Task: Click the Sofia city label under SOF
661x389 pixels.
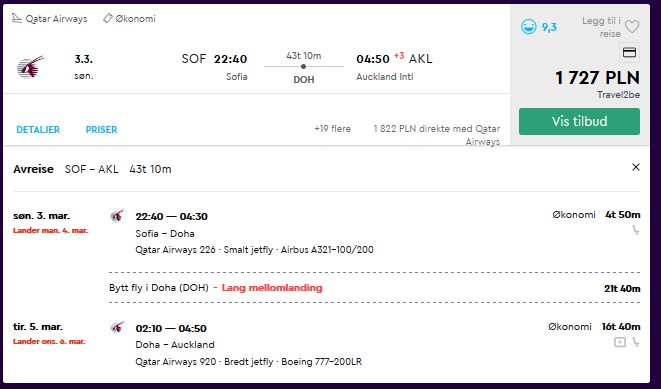Action: point(236,77)
